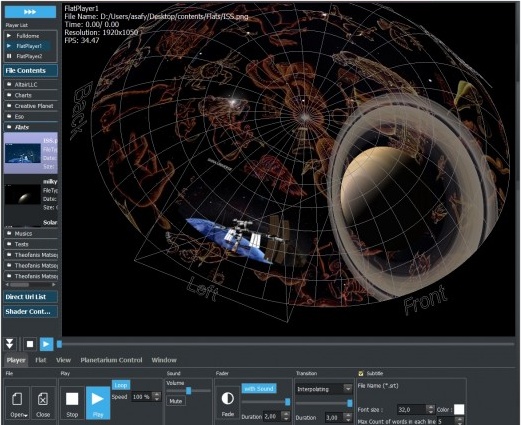Toggle the Loop button
The height and width of the screenshot is (425, 521).
[121, 385]
